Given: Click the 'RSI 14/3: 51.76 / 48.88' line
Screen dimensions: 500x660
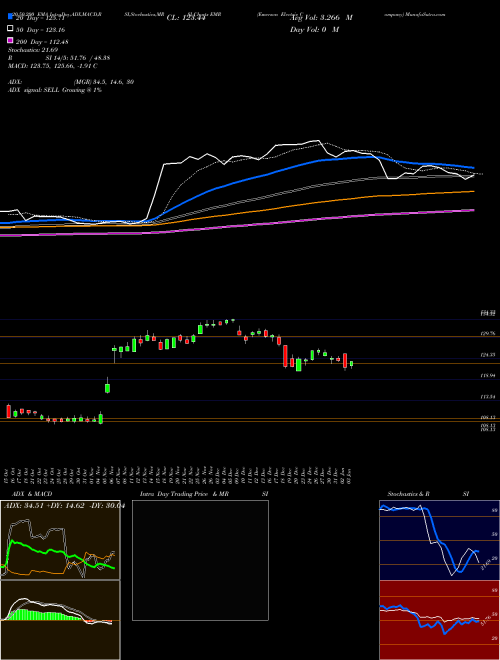Looking at the screenshot, I should pyautogui.click(x=59, y=58).
